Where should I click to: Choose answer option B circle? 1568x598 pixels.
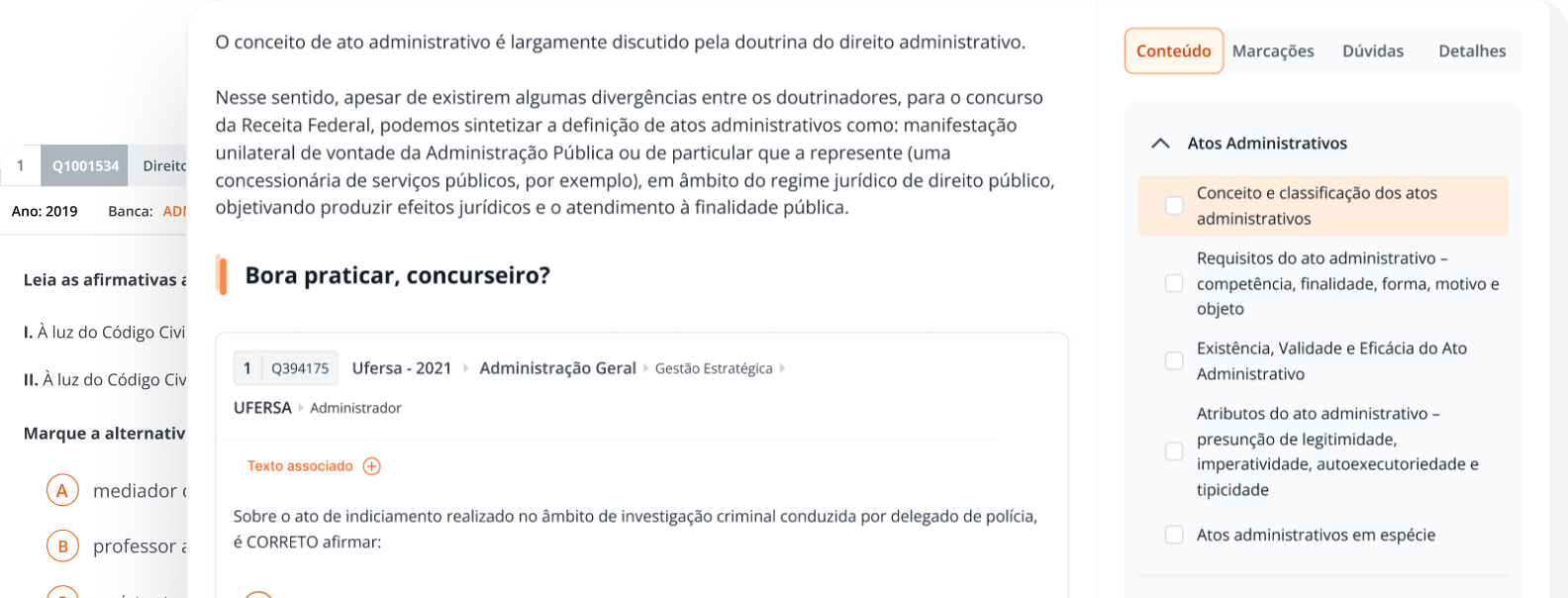tap(62, 546)
